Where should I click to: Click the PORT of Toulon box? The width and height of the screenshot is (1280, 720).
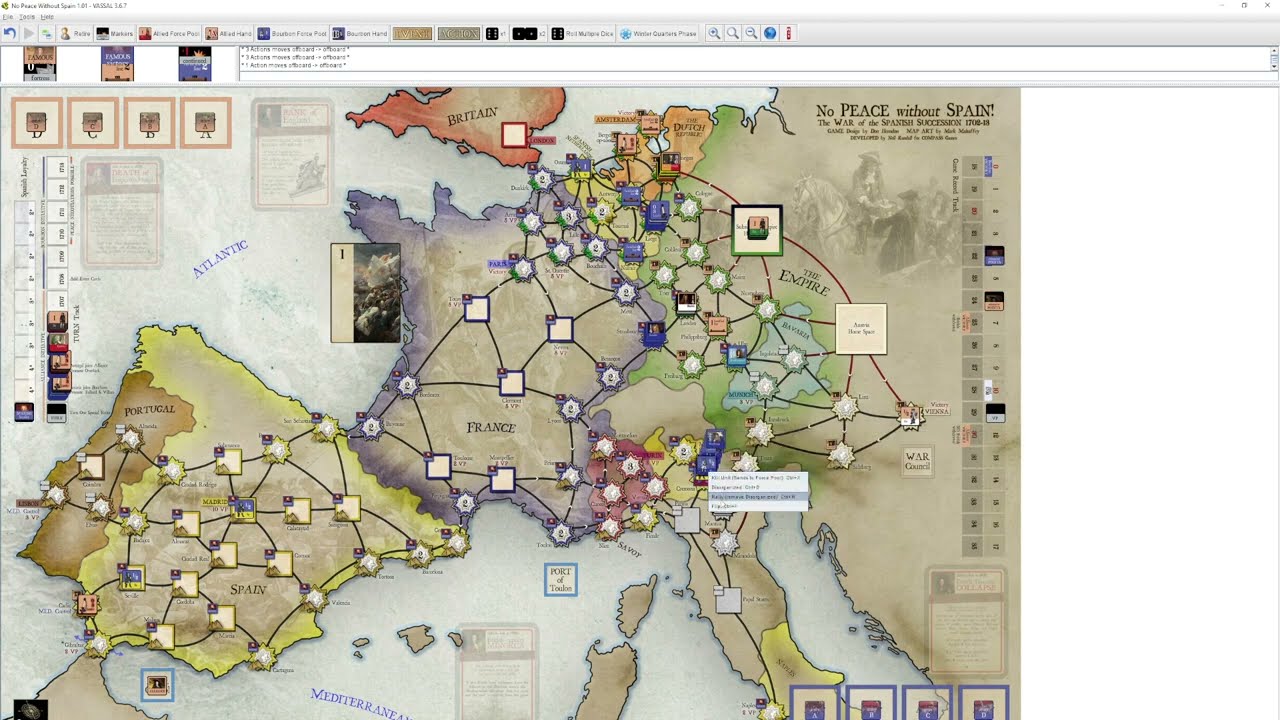point(561,580)
